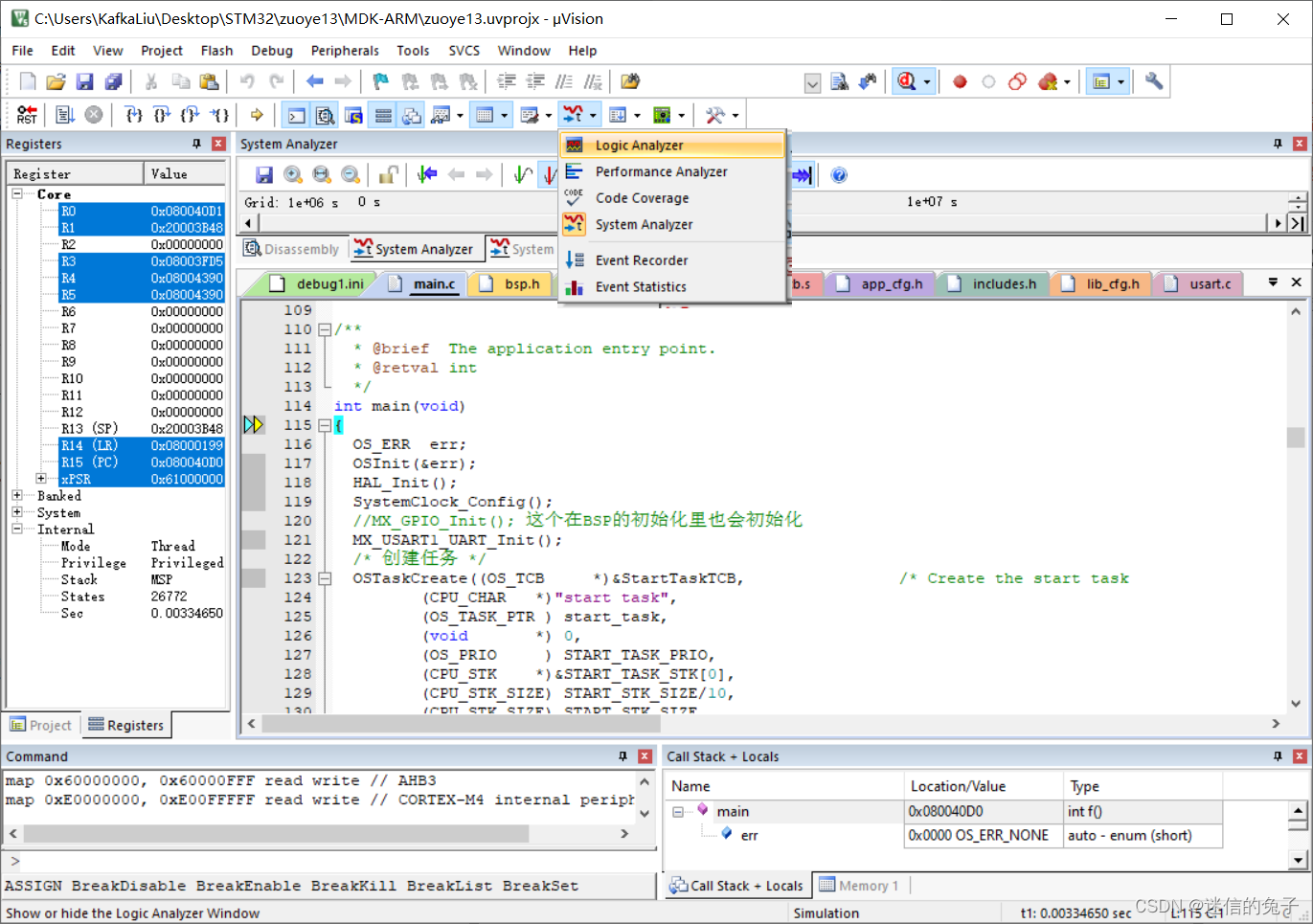The height and width of the screenshot is (924, 1313).
Task: Open the Kill Breakpoints dropdown arrow
Action: (1067, 82)
